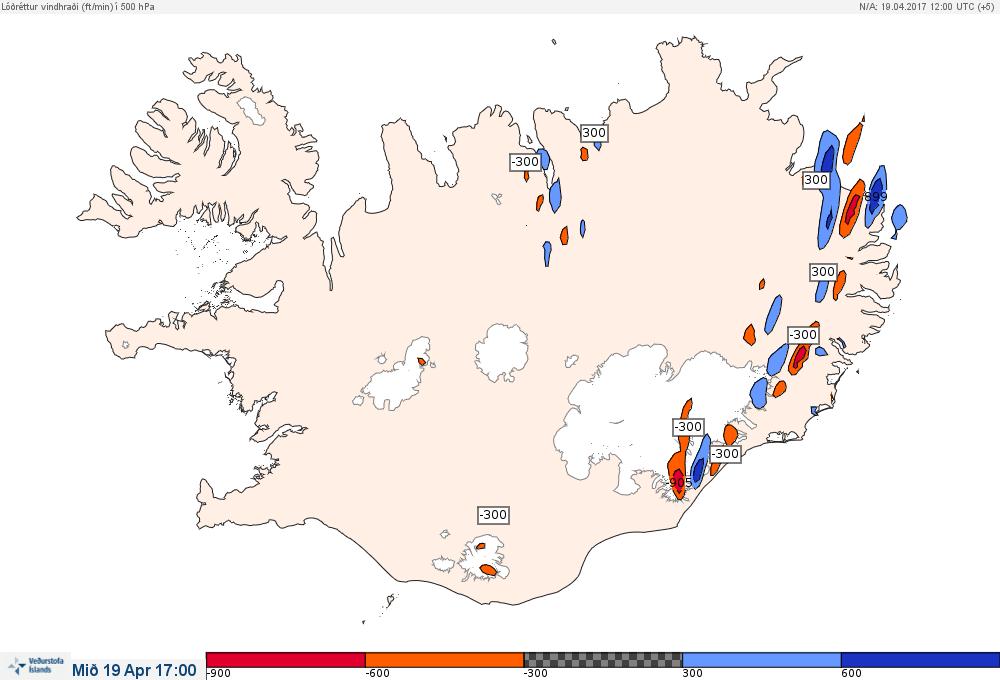This screenshot has width=1000, height=680.
Task: Click the forecast time 'Mið 19 Apr 17:00'
Action: [134, 670]
